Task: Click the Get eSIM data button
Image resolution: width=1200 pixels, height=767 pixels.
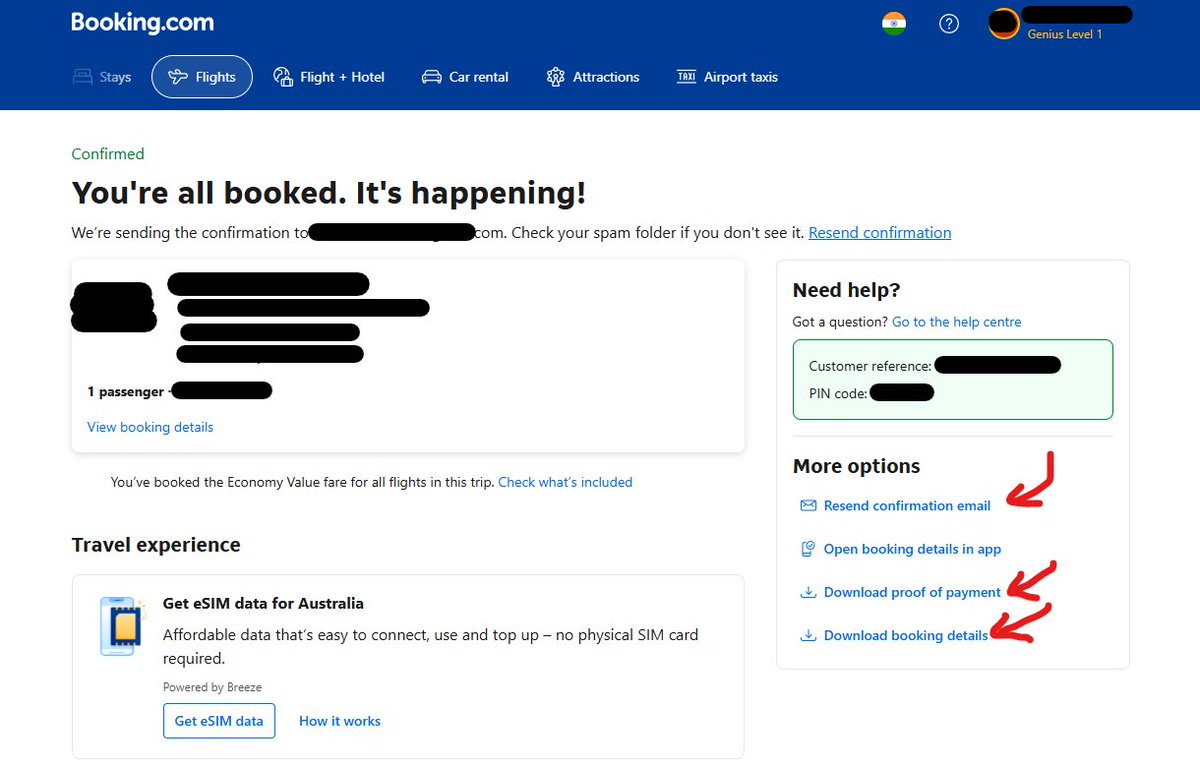Action: [219, 721]
